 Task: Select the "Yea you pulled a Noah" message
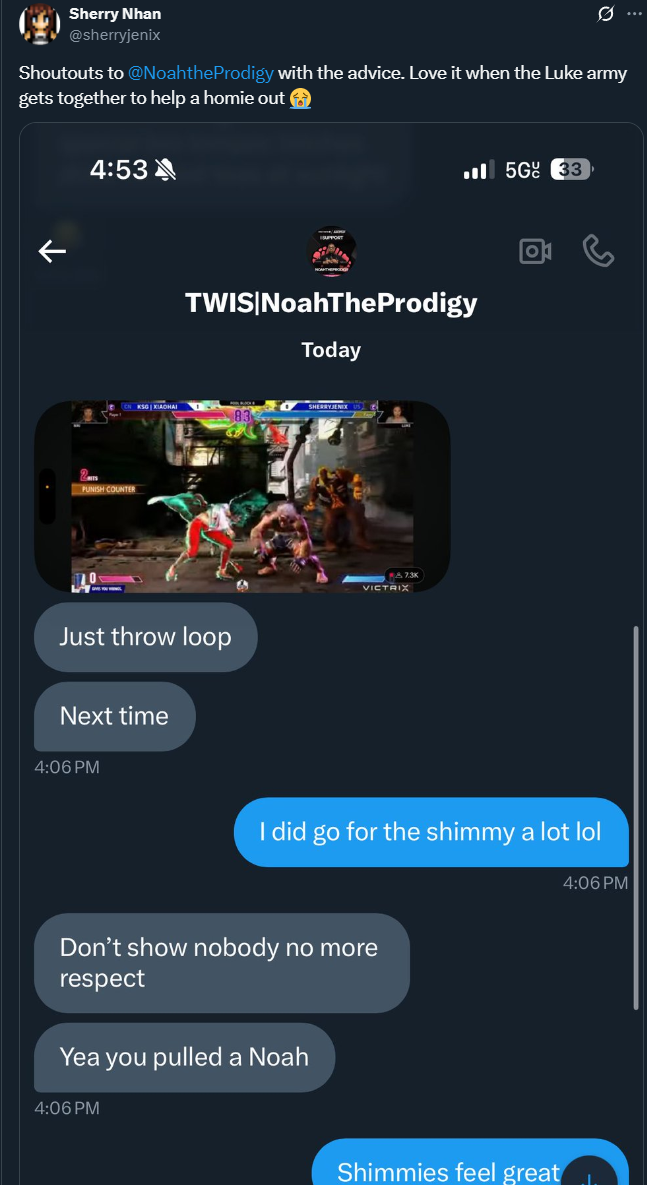click(184, 1057)
